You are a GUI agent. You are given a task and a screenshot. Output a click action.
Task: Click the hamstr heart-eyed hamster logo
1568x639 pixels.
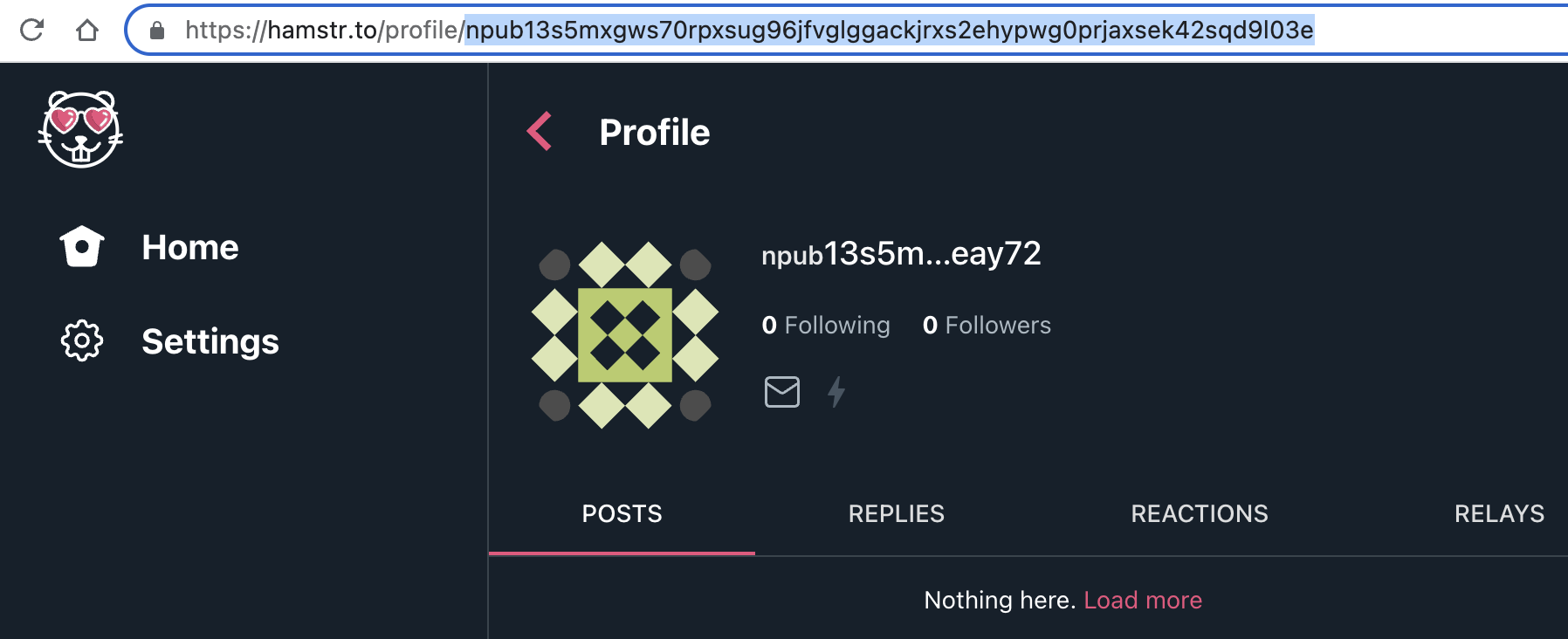click(x=79, y=131)
